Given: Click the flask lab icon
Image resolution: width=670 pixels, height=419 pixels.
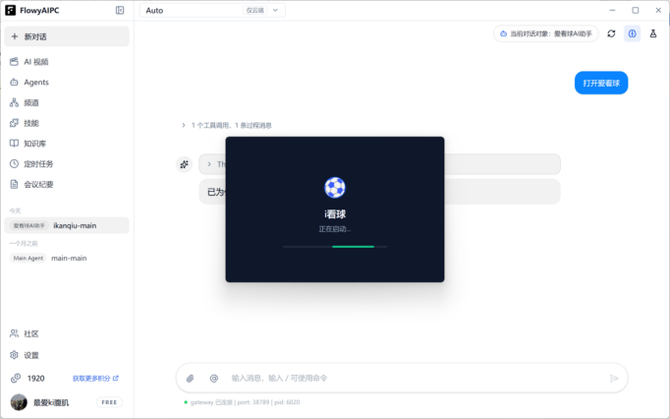Looking at the screenshot, I should 653,33.
